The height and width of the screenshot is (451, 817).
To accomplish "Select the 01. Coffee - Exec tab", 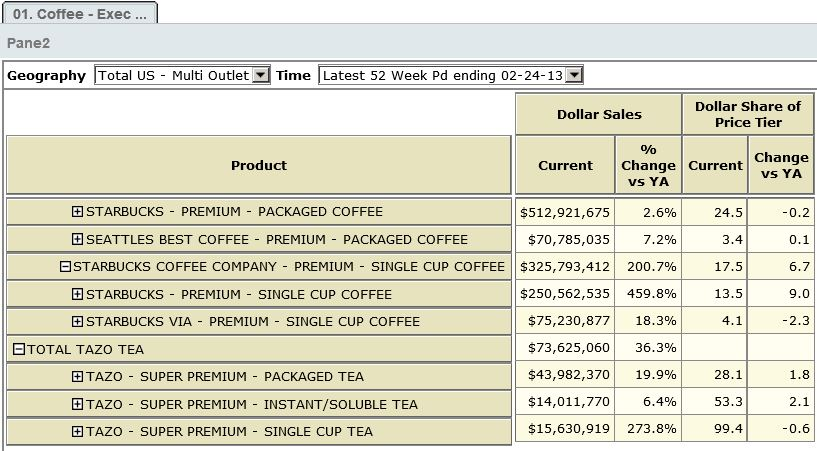I will [79, 13].
